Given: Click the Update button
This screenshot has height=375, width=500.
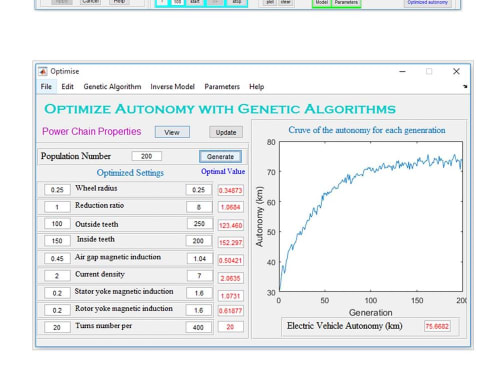Looking at the screenshot, I should (226, 132).
